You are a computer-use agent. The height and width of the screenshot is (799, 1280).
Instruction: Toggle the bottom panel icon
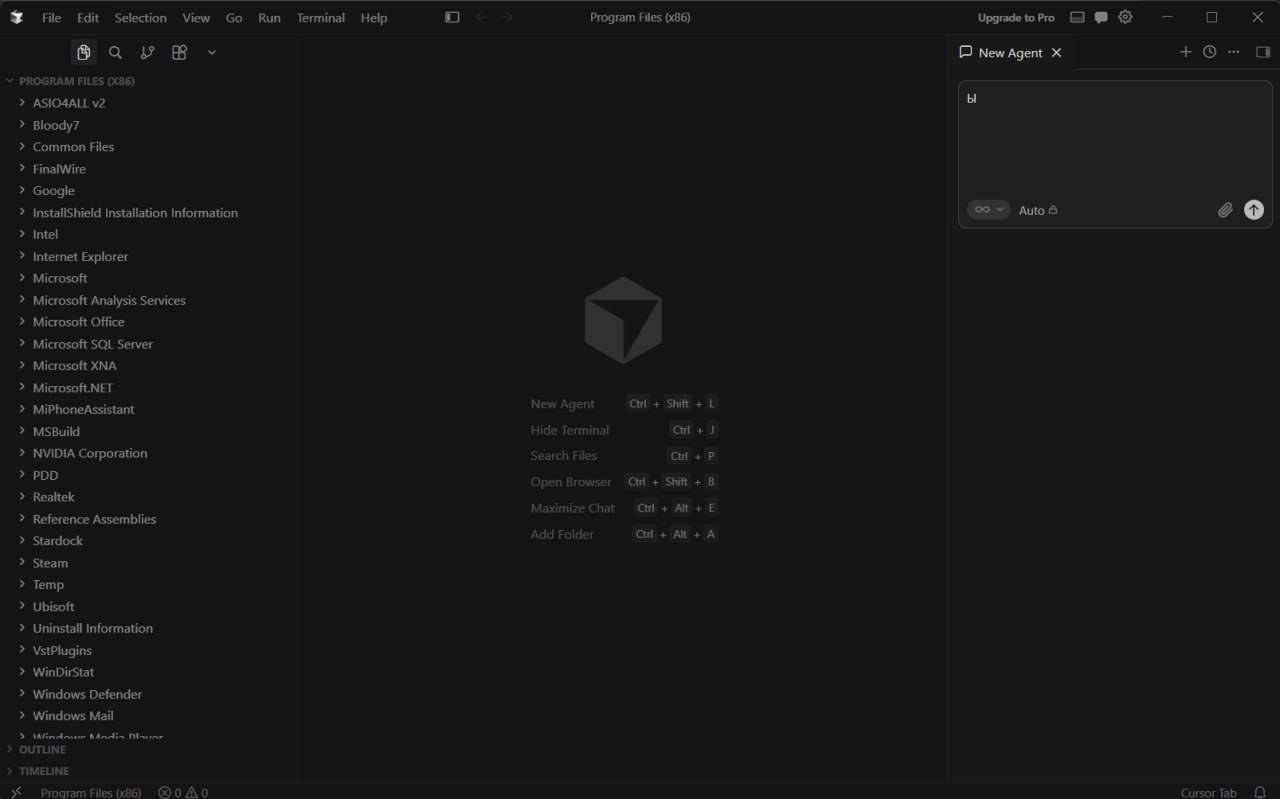(x=1077, y=17)
